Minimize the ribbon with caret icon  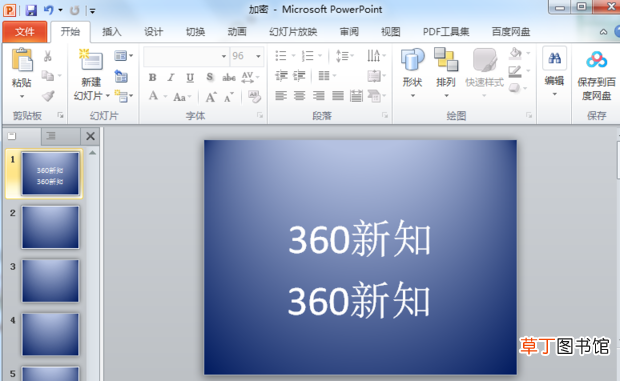tap(603, 32)
